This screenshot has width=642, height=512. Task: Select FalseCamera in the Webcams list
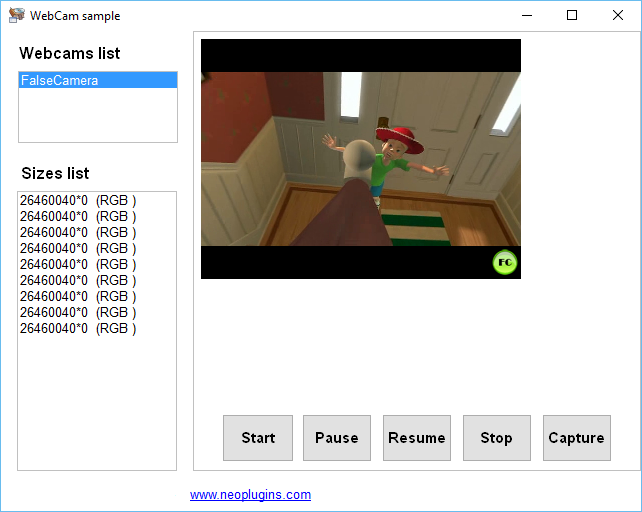click(x=98, y=80)
